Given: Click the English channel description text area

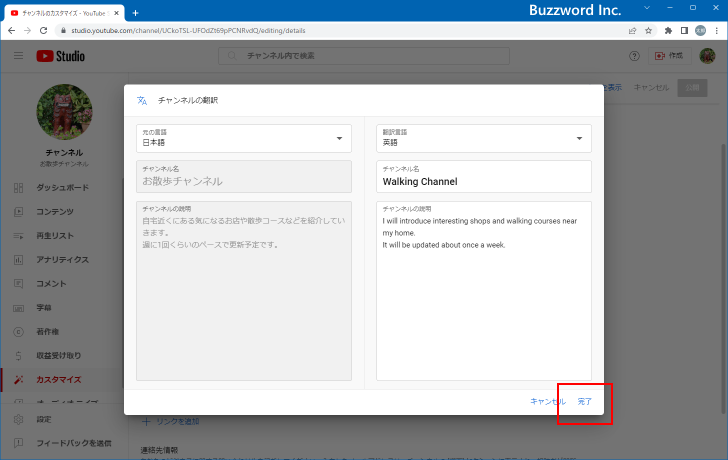Looking at the screenshot, I should 484,291.
